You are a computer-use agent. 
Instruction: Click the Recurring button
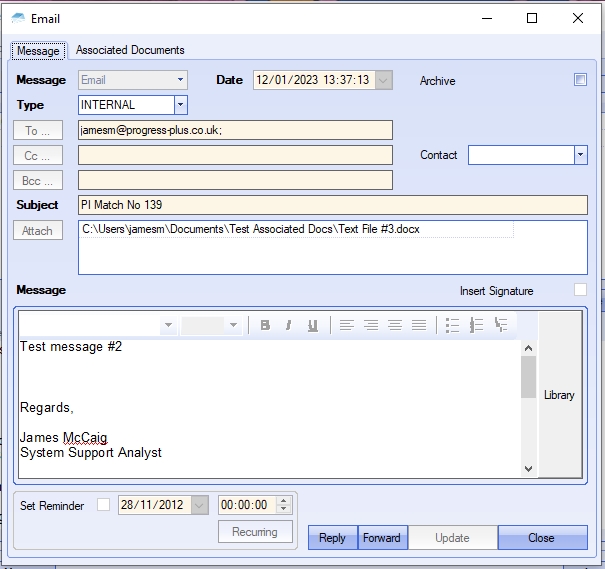point(255,532)
